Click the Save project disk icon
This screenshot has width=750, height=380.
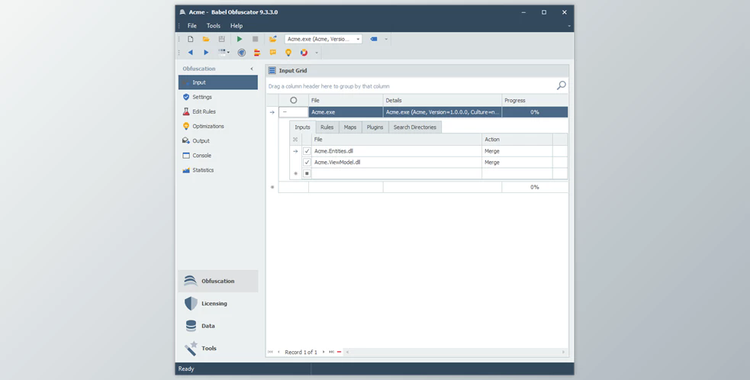(221, 39)
